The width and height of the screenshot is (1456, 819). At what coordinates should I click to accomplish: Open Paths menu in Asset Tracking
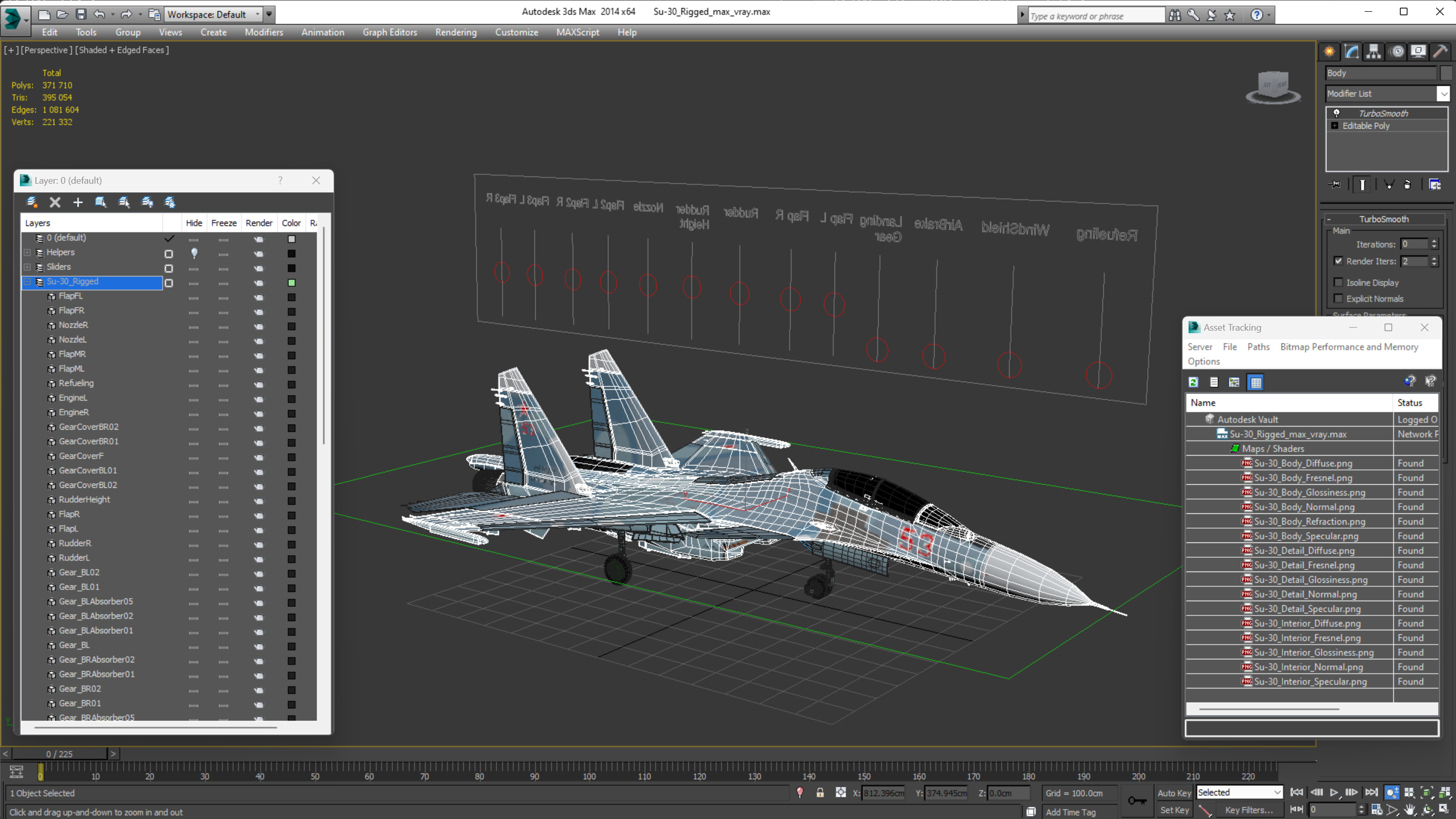tap(1258, 346)
